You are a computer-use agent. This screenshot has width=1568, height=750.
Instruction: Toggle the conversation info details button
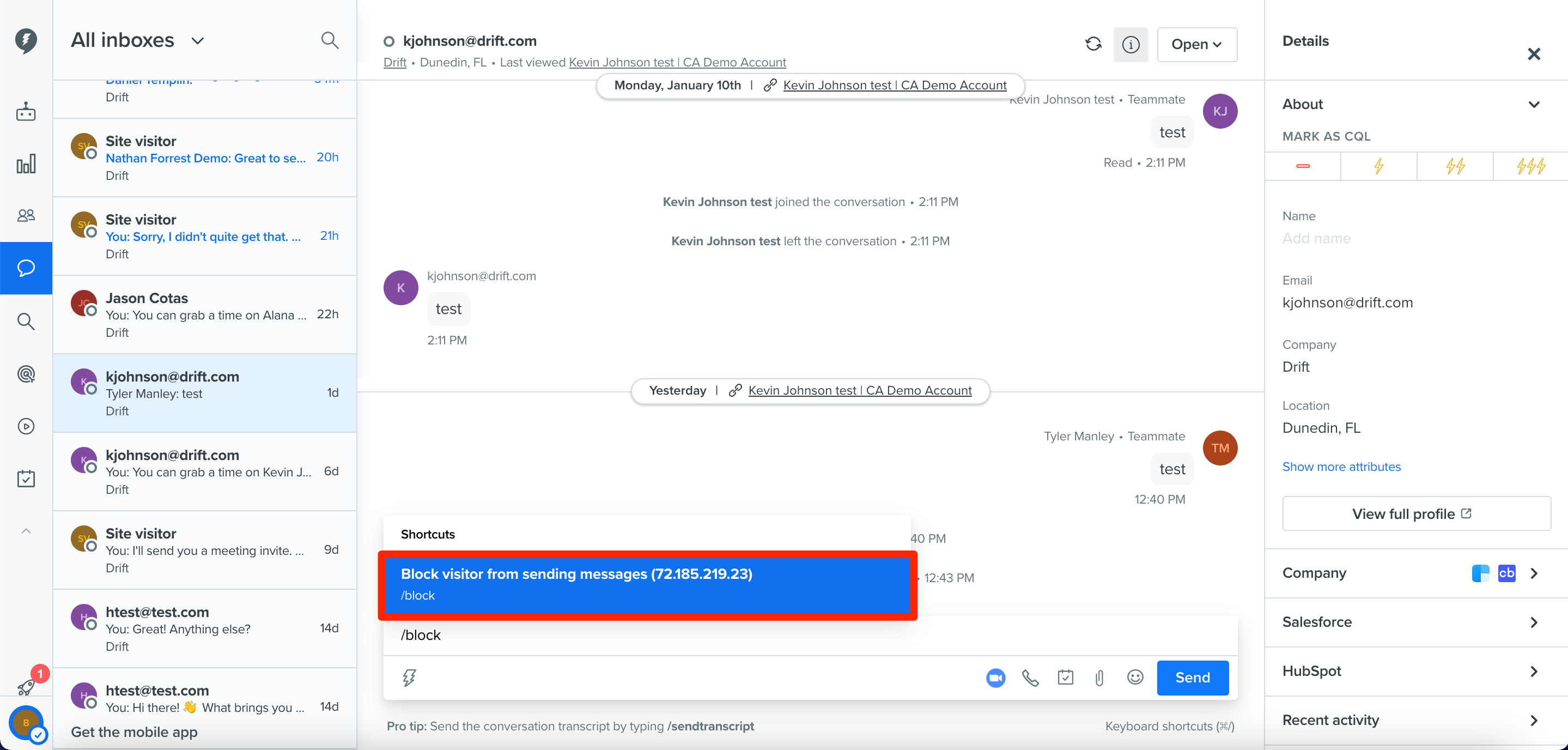[x=1131, y=45]
